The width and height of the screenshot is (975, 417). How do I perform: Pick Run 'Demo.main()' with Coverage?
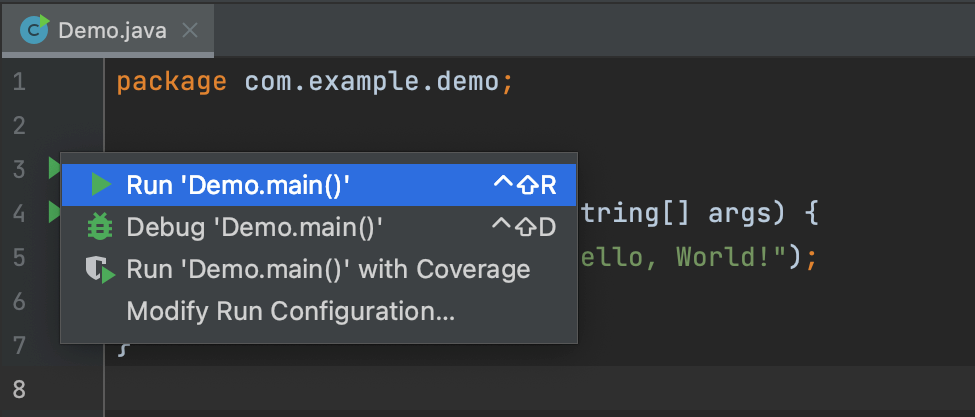(x=328, y=270)
